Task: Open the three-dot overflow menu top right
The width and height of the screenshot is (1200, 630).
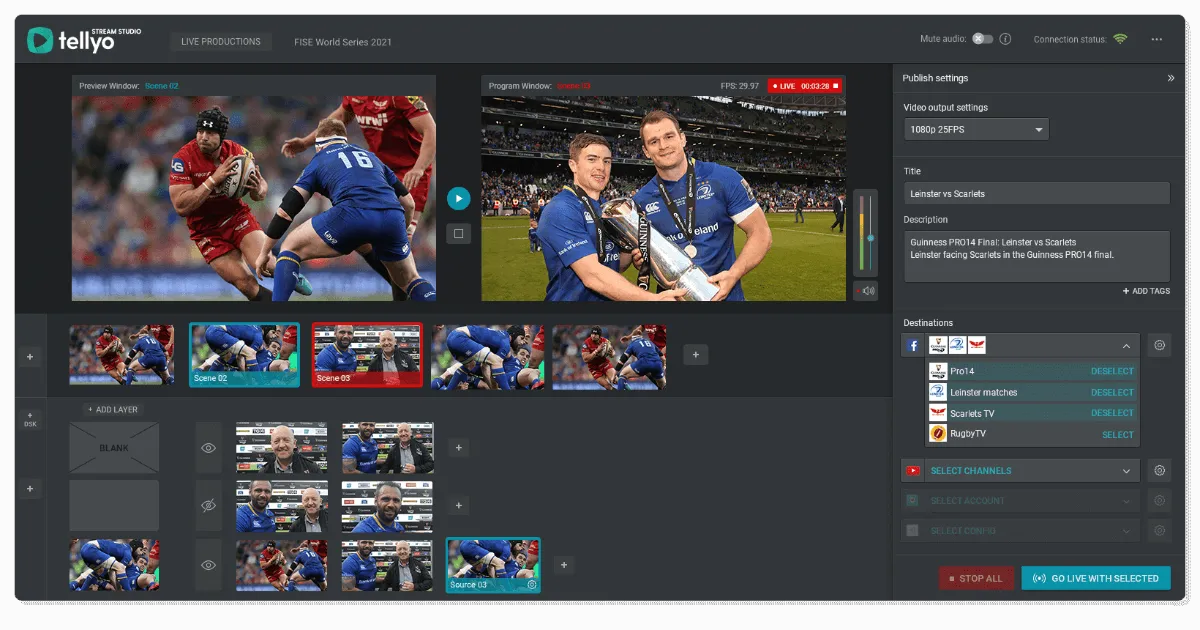Action: click(1157, 38)
